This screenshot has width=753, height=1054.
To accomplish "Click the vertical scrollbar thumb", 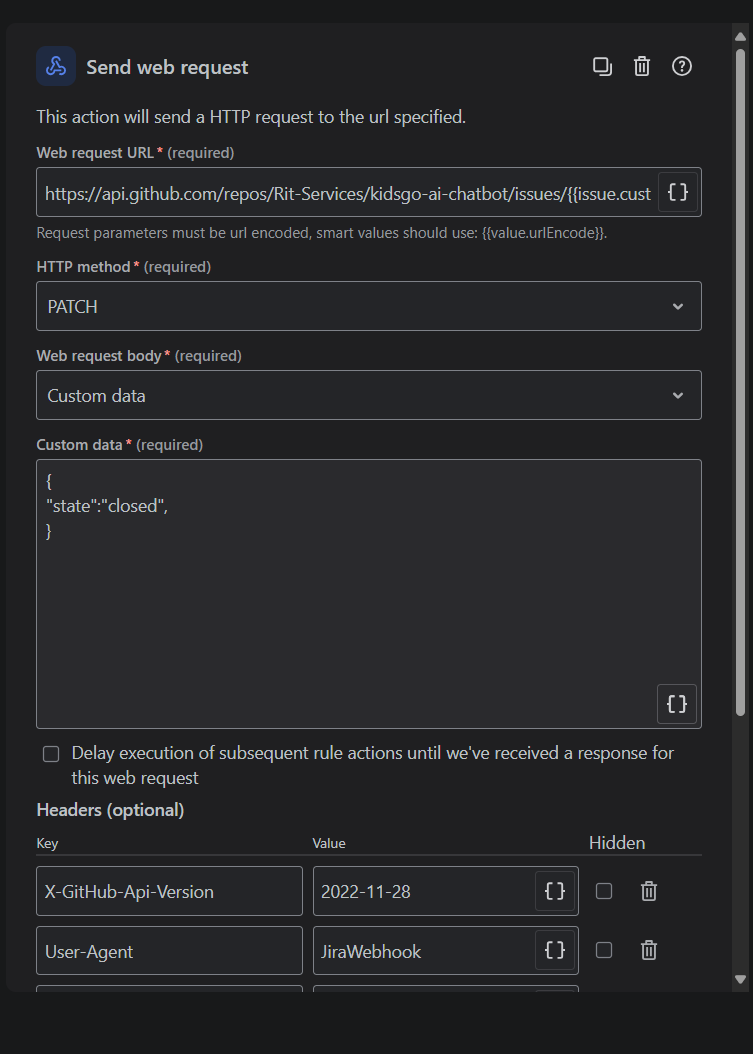I will 740,382.
